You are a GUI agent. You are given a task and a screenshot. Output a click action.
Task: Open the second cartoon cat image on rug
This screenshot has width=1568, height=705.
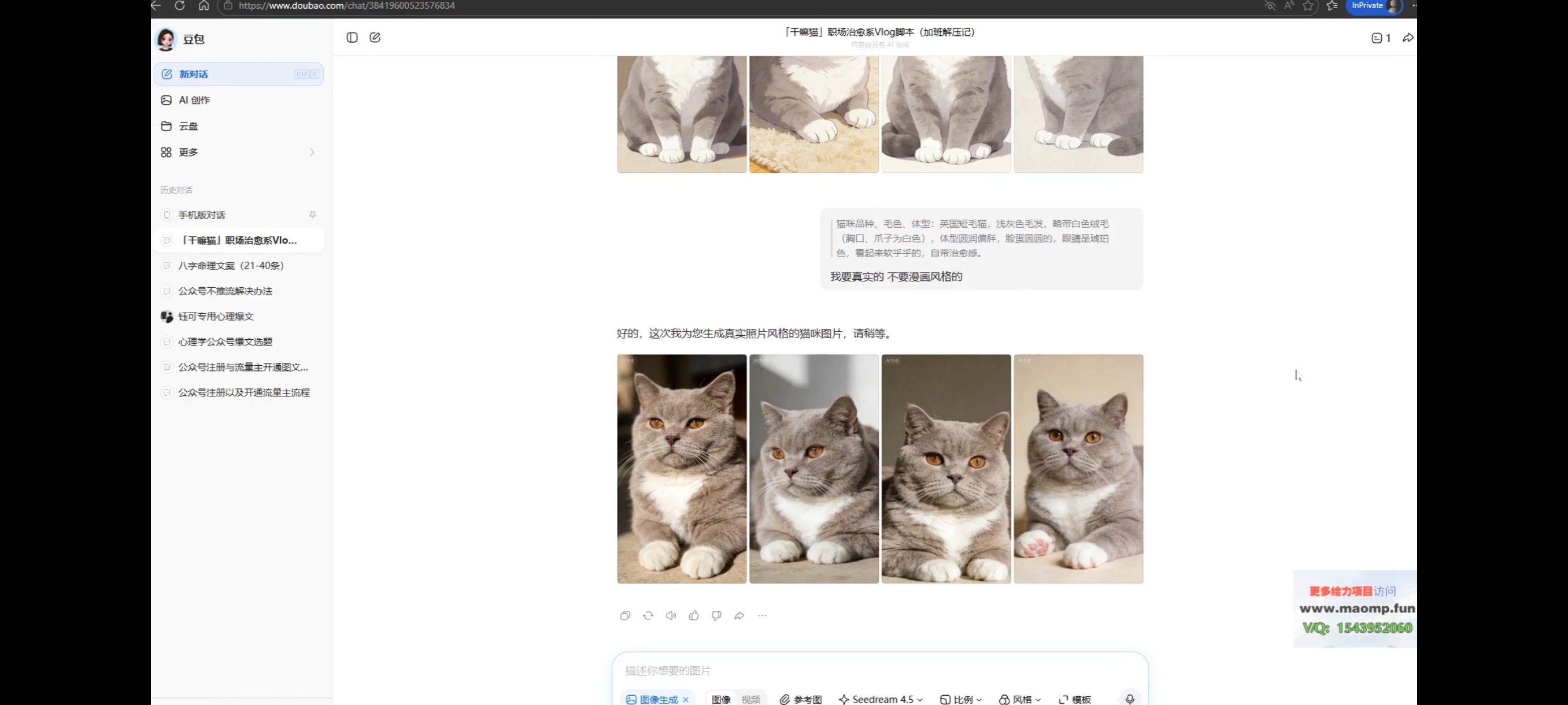point(814,114)
